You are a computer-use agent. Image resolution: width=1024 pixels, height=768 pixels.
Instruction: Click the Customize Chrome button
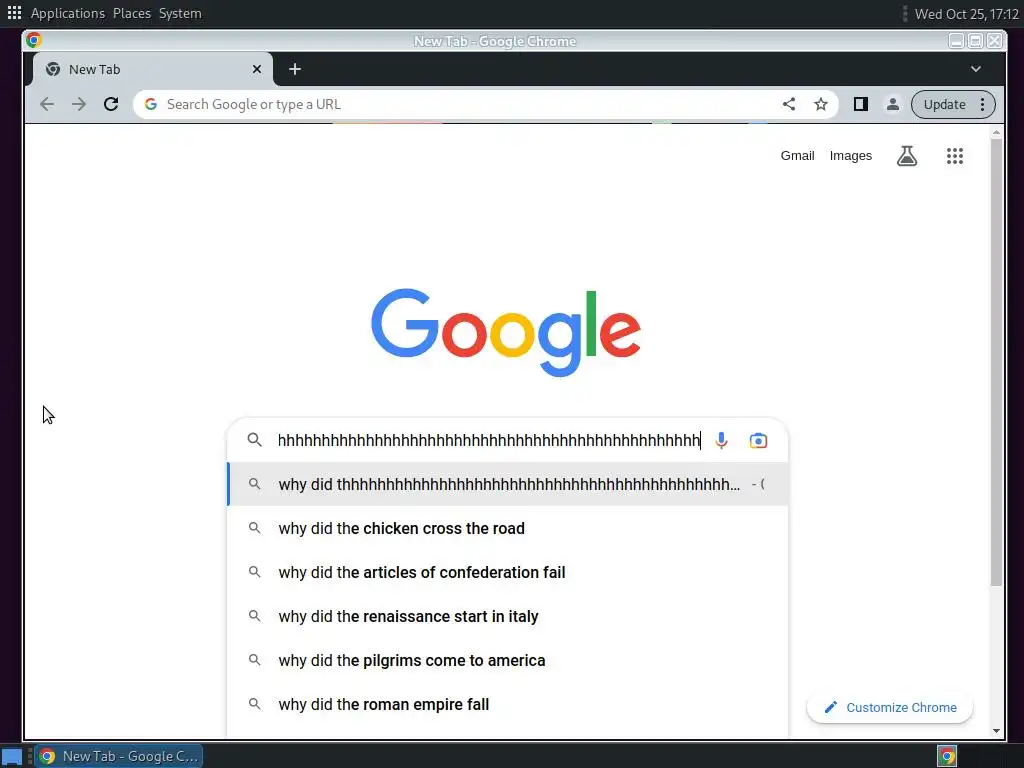(889, 707)
